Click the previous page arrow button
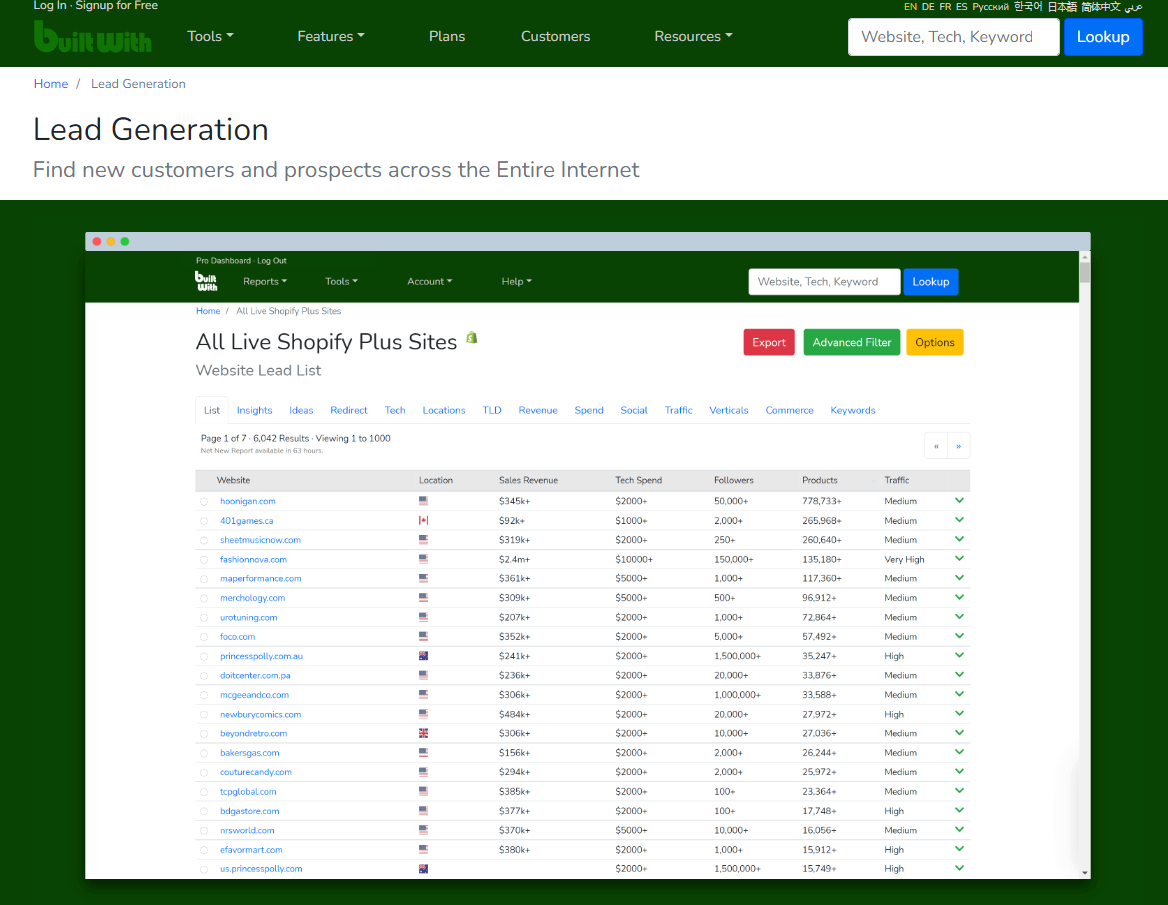The image size is (1168, 905). (x=936, y=446)
